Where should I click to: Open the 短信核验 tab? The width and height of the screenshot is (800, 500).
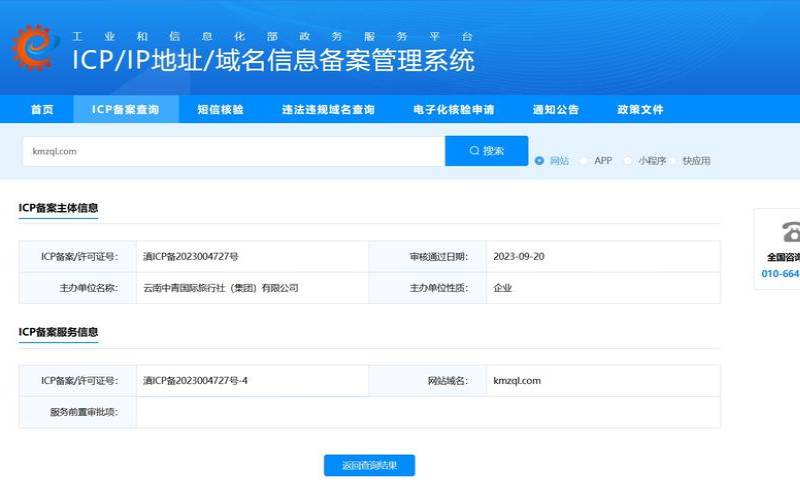tap(220, 109)
